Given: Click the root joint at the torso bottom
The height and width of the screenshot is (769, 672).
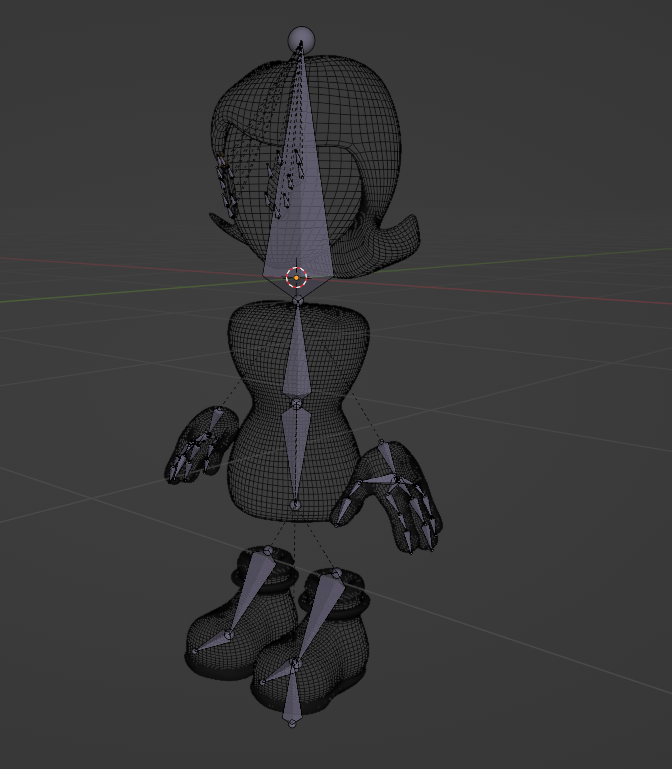Looking at the screenshot, I should pyautogui.click(x=295, y=505).
